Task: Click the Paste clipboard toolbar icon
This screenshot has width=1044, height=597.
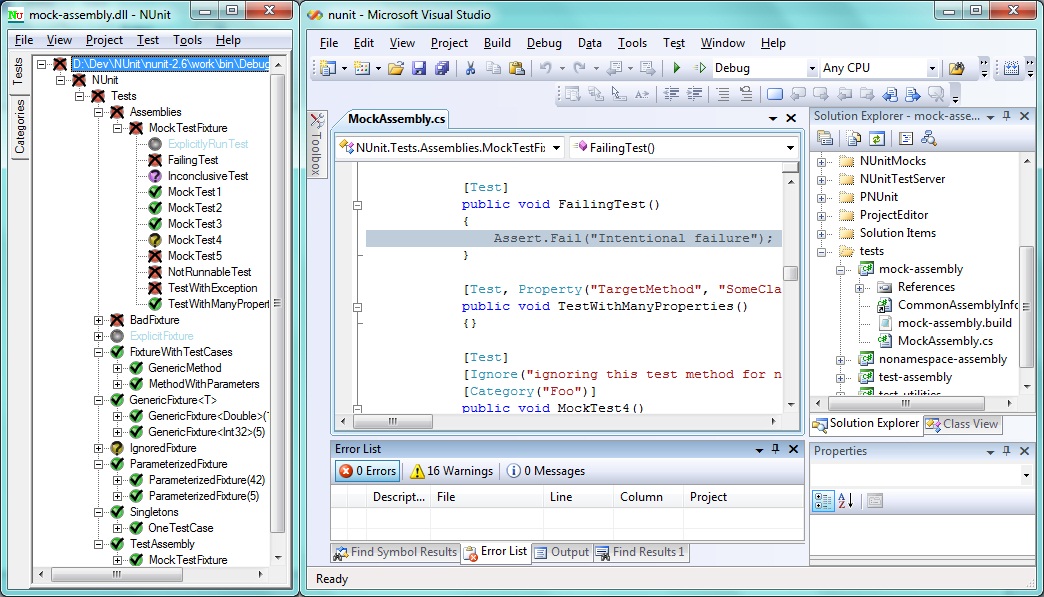Action: (516, 68)
